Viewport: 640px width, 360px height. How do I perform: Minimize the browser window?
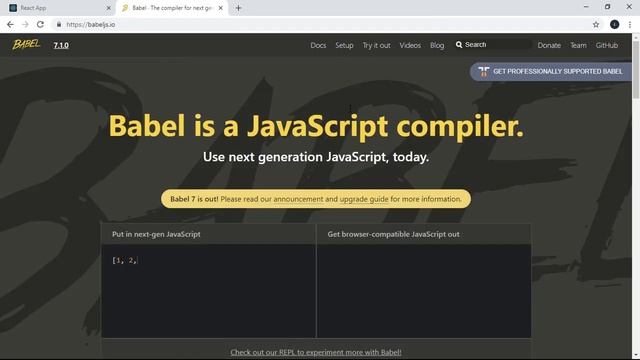(x=586, y=7)
